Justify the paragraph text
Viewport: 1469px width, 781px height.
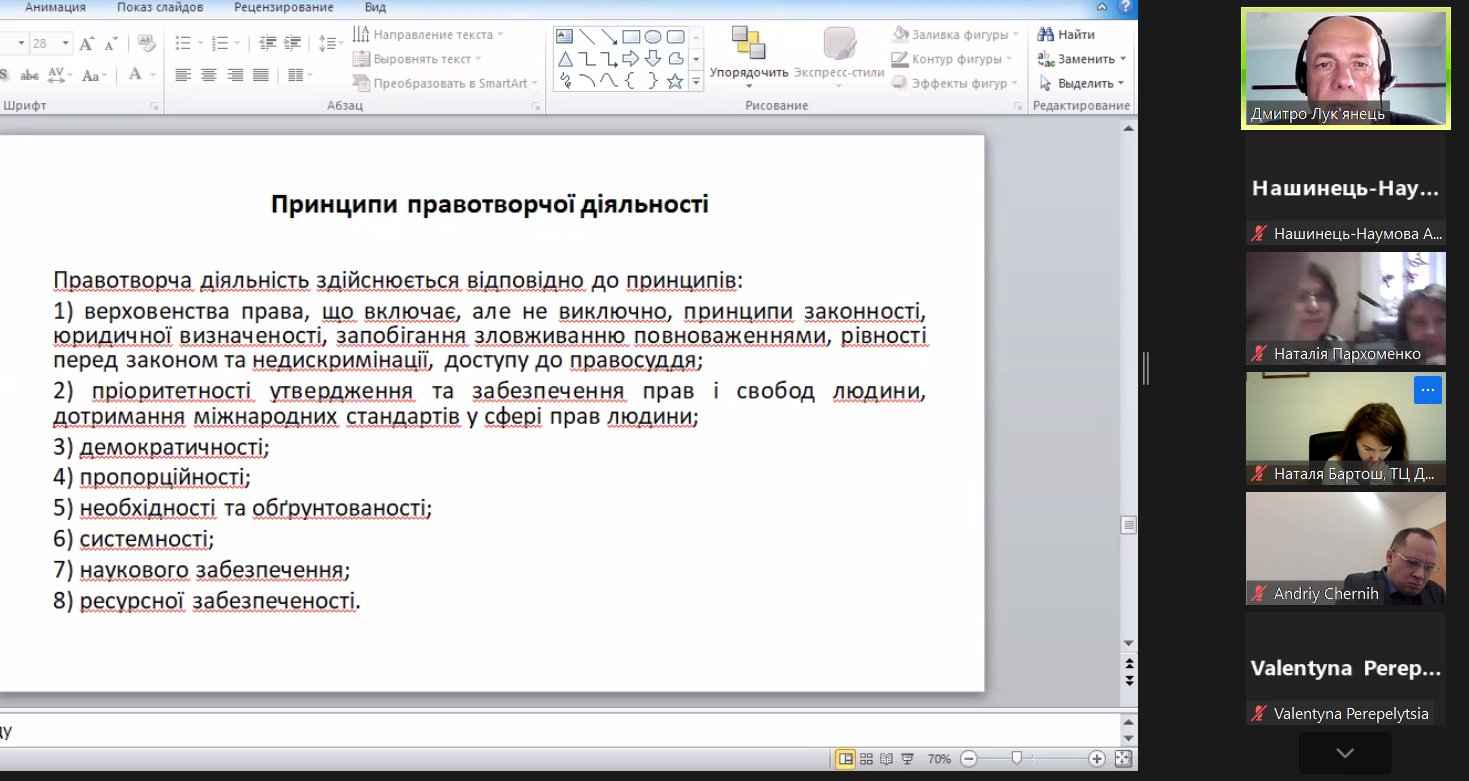click(261, 75)
